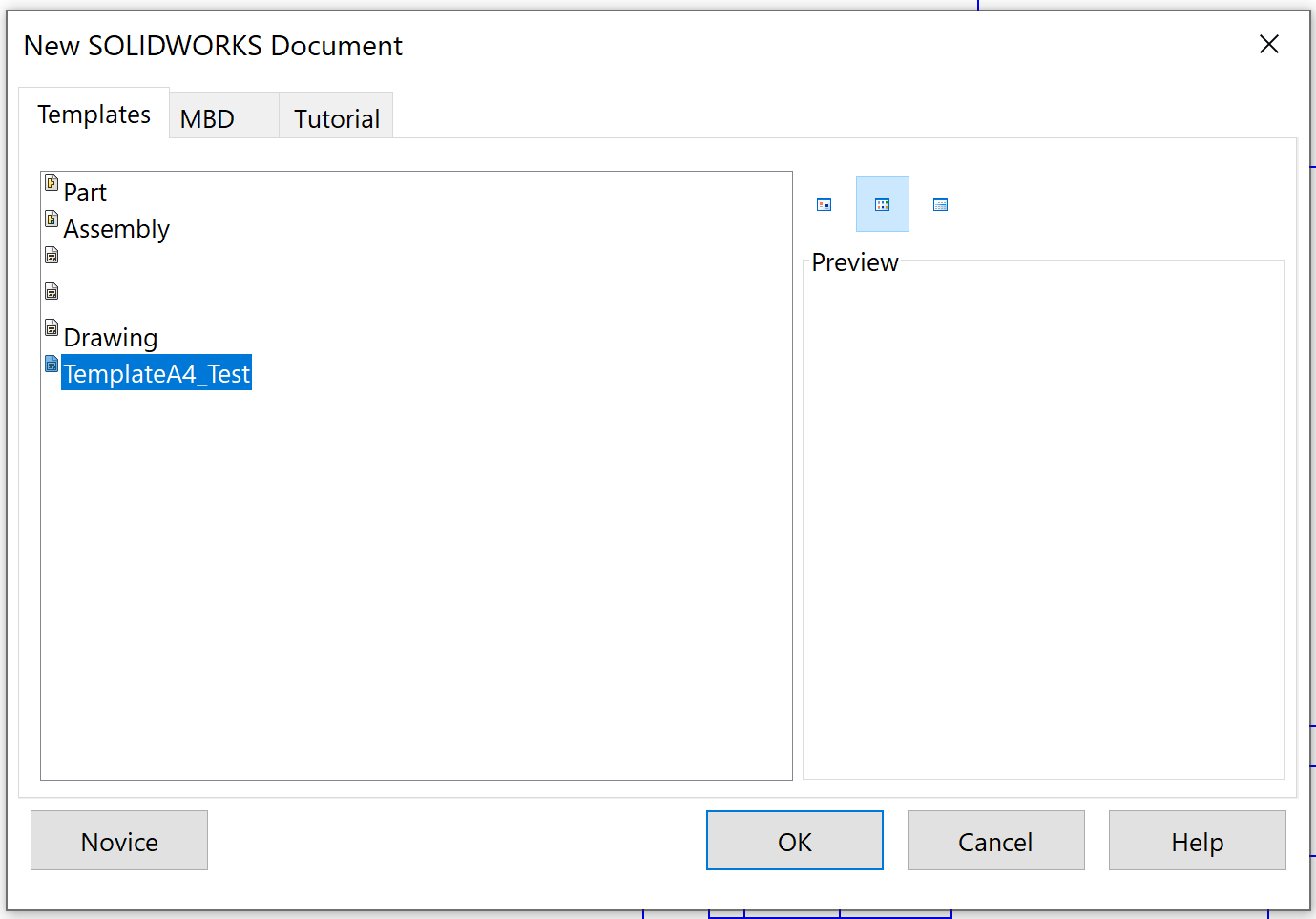Select the unnamed template icon above Drawing

(x=52, y=291)
